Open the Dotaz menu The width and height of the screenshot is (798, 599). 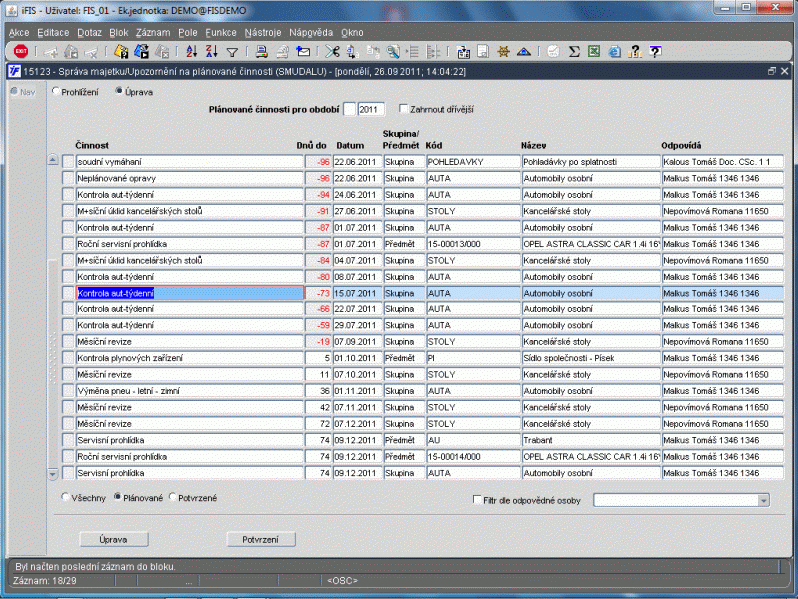[90, 33]
